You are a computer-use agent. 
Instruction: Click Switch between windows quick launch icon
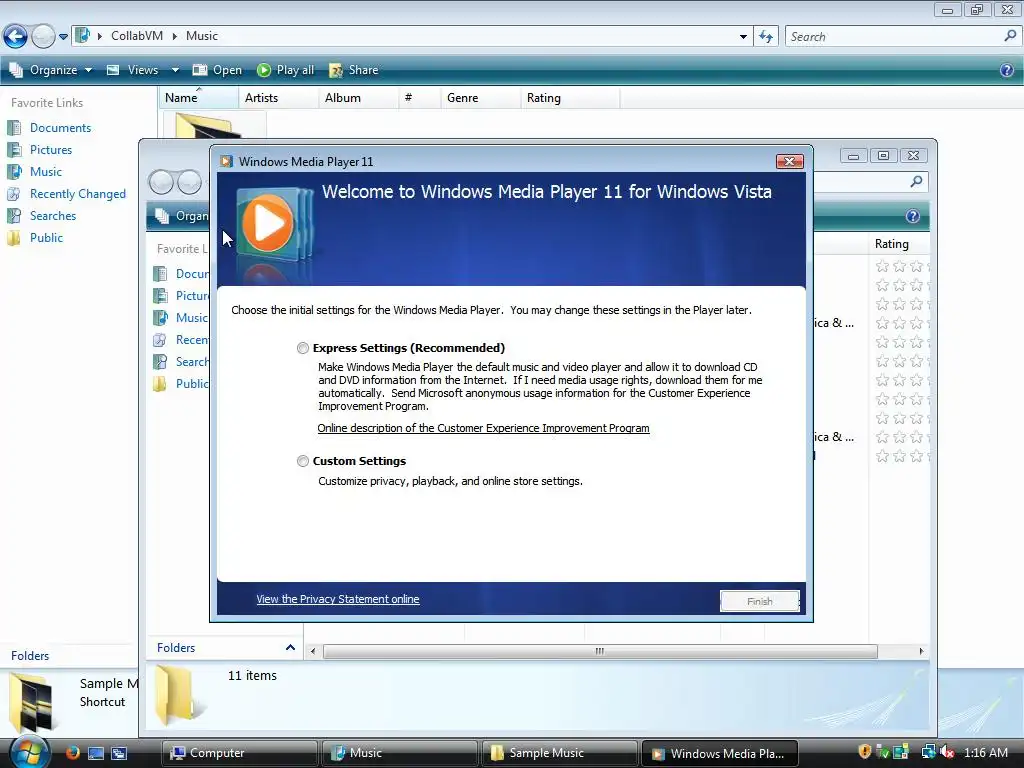pyautogui.click(x=119, y=753)
